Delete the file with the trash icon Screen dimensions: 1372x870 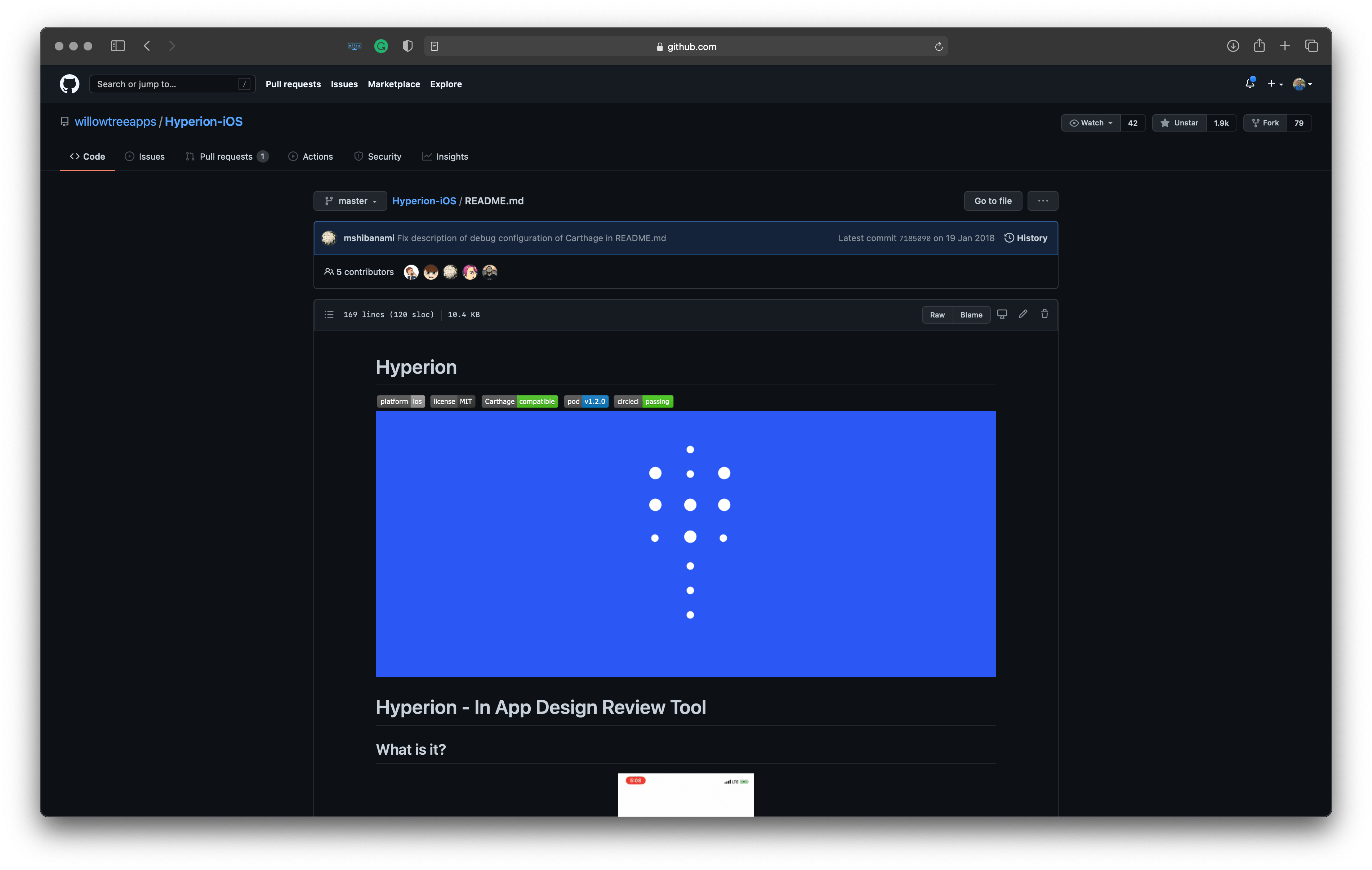coord(1044,314)
